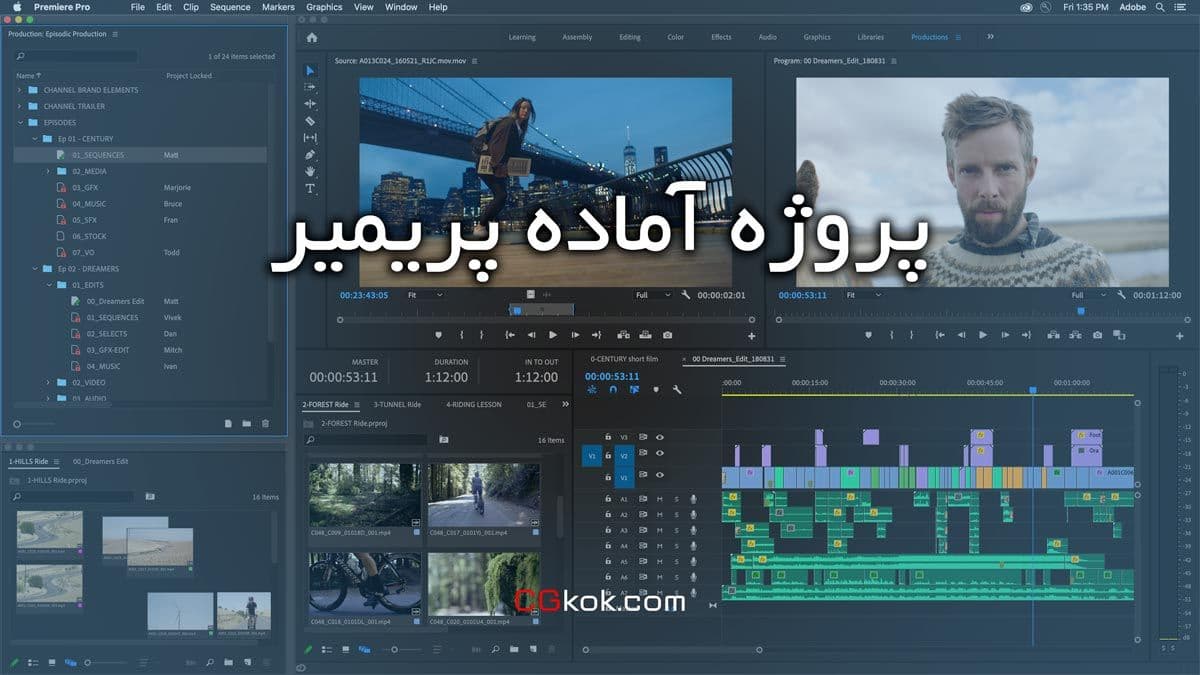Open the Markers menu
The height and width of the screenshot is (675, 1200).
[x=278, y=7]
